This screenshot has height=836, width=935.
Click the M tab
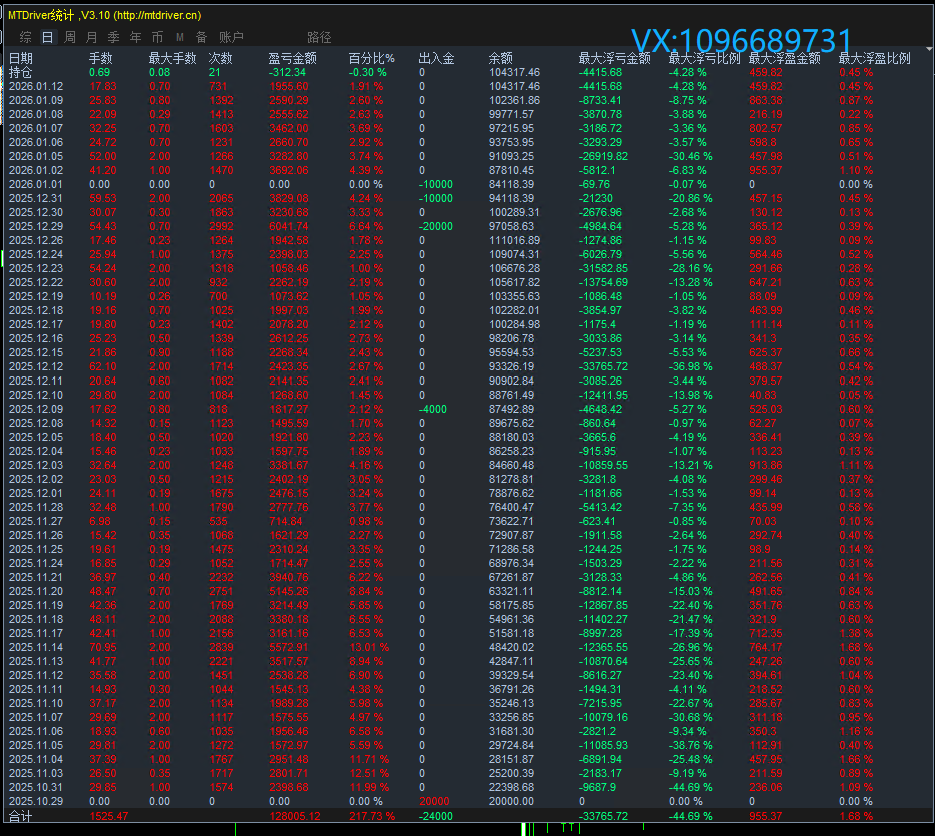pos(180,37)
